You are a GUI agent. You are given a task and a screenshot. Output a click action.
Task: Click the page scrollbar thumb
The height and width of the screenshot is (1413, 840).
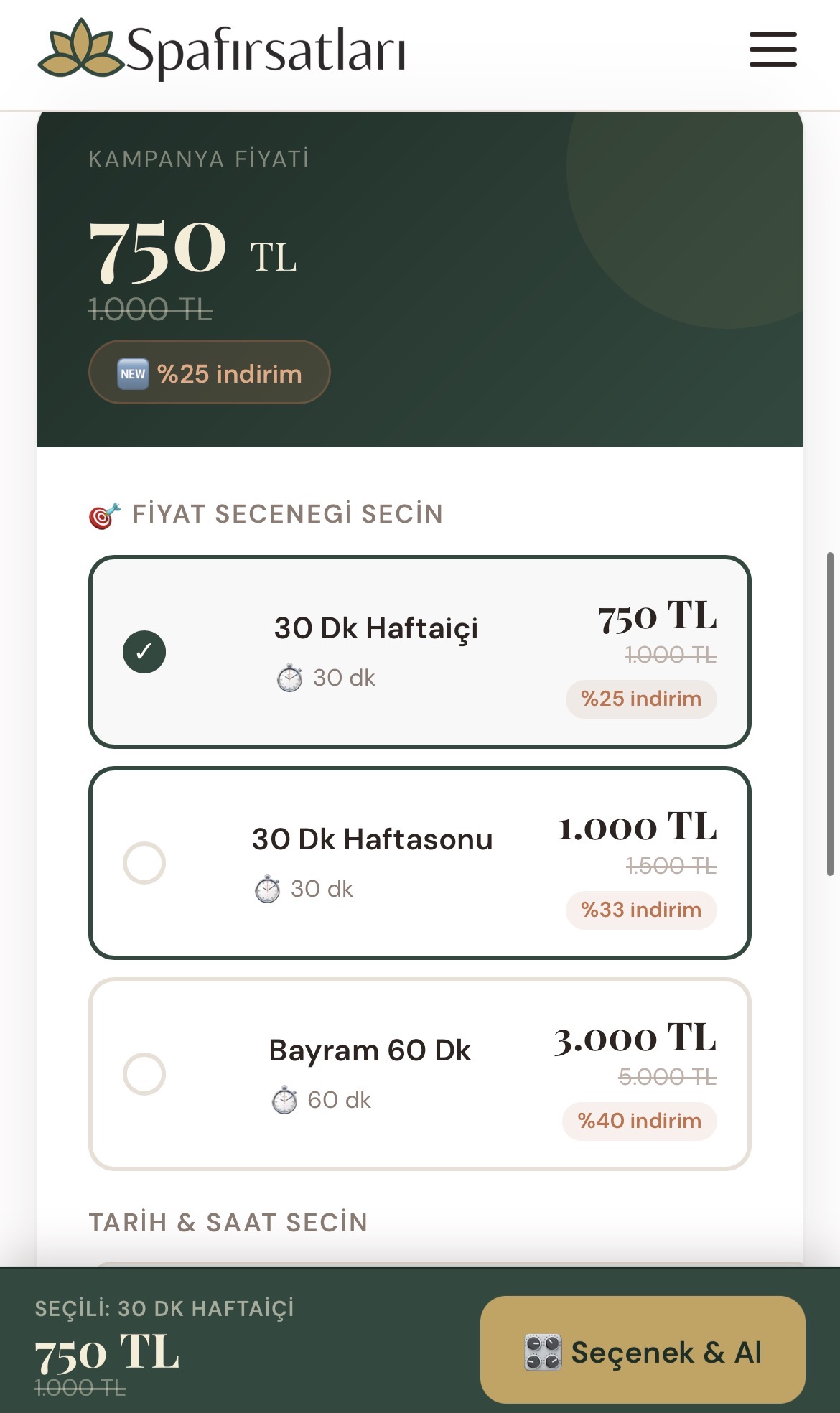(830, 714)
